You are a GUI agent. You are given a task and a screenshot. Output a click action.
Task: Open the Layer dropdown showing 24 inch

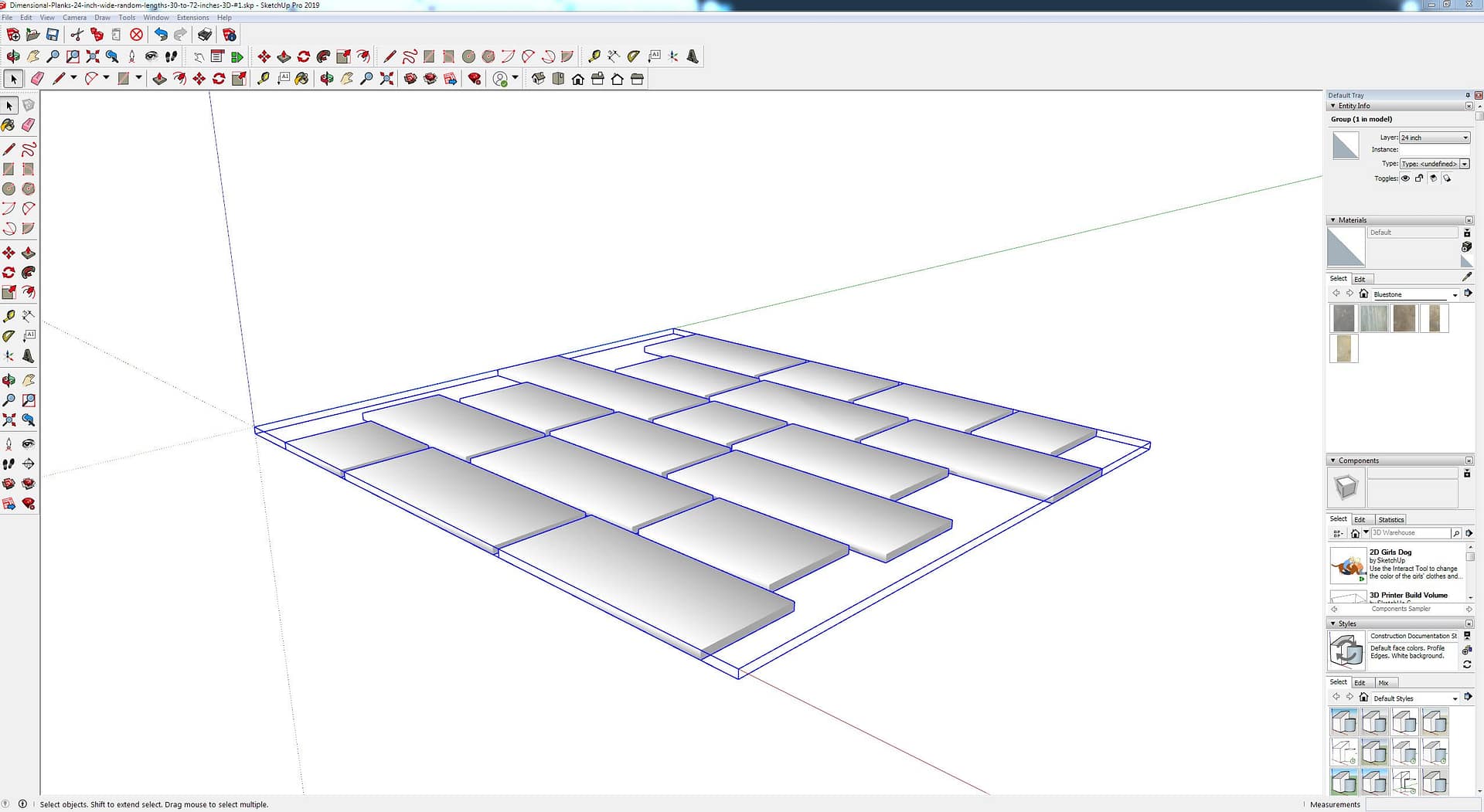pos(1435,138)
